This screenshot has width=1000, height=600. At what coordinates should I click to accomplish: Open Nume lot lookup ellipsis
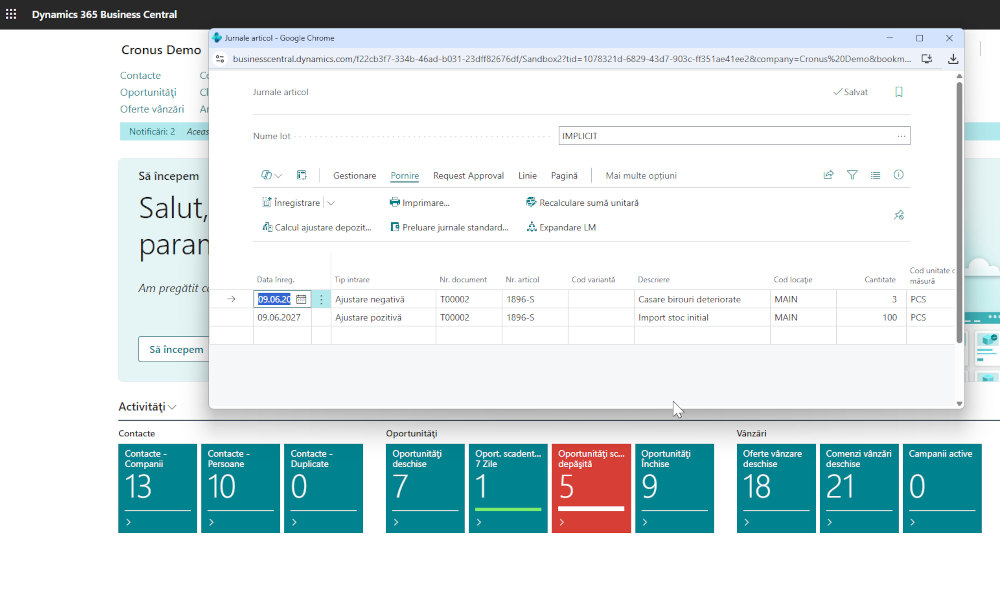pos(901,136)
